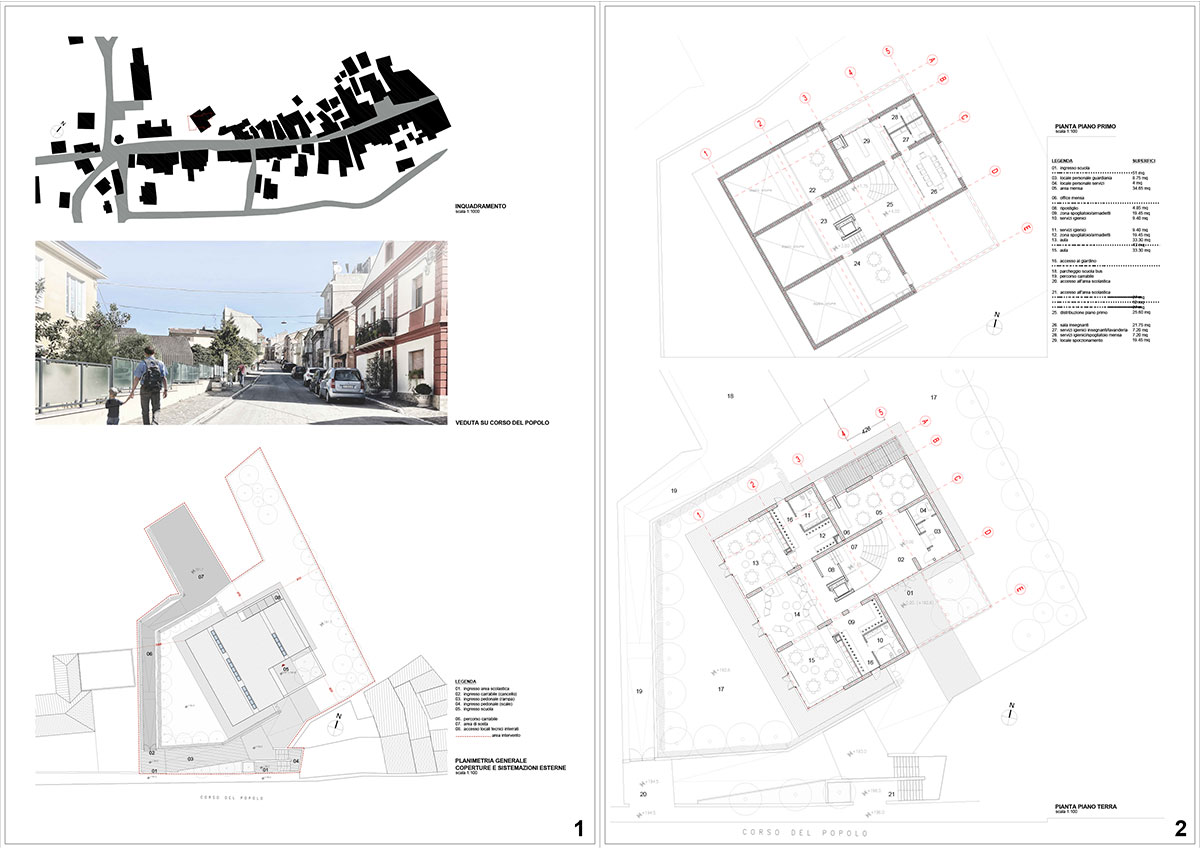Select sheet number 2 in the corner
The image size is (1200, 848).
coord(1180,827)
